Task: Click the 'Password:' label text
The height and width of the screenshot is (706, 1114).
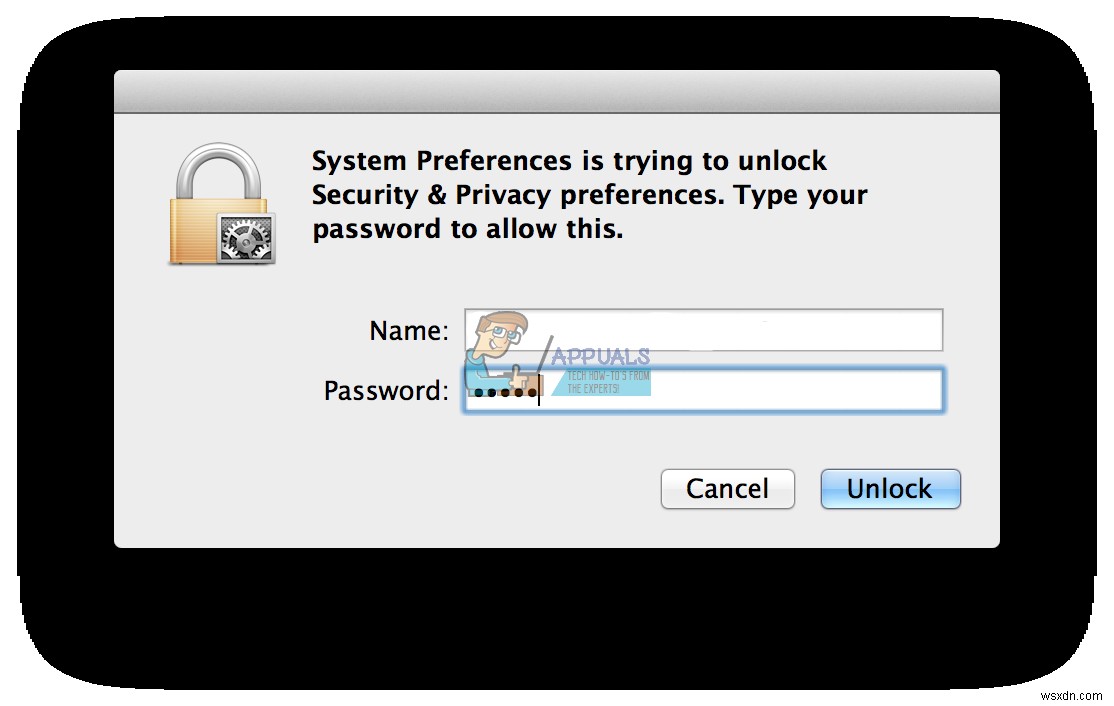Action: click(384, 391)
